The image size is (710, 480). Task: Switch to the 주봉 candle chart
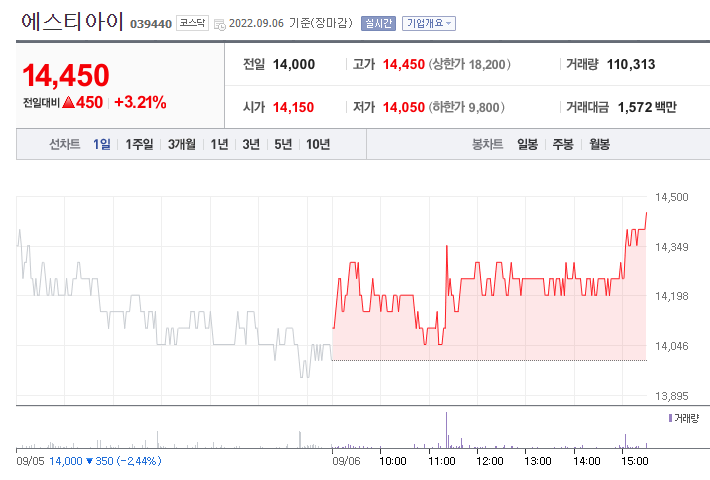(x=563, y=144)
